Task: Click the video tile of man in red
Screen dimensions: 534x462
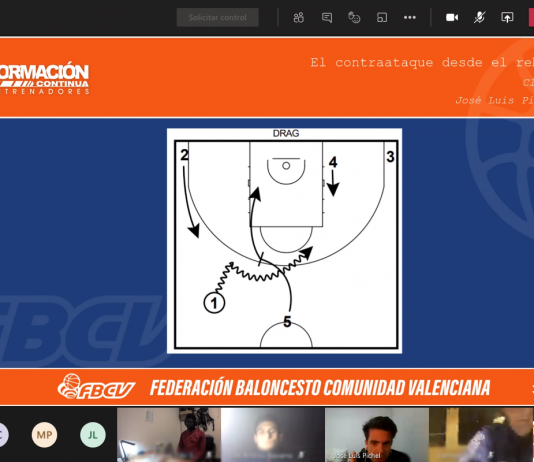Action: click(x=169, y=435)
